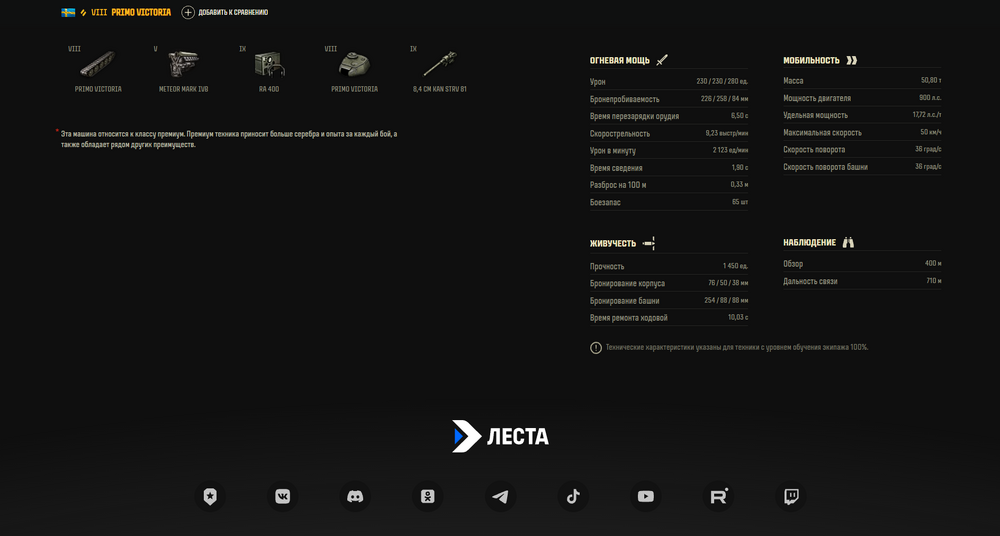1000x536 pixels.
Task: Click the Боезапас row label
Action: (605, 202)
